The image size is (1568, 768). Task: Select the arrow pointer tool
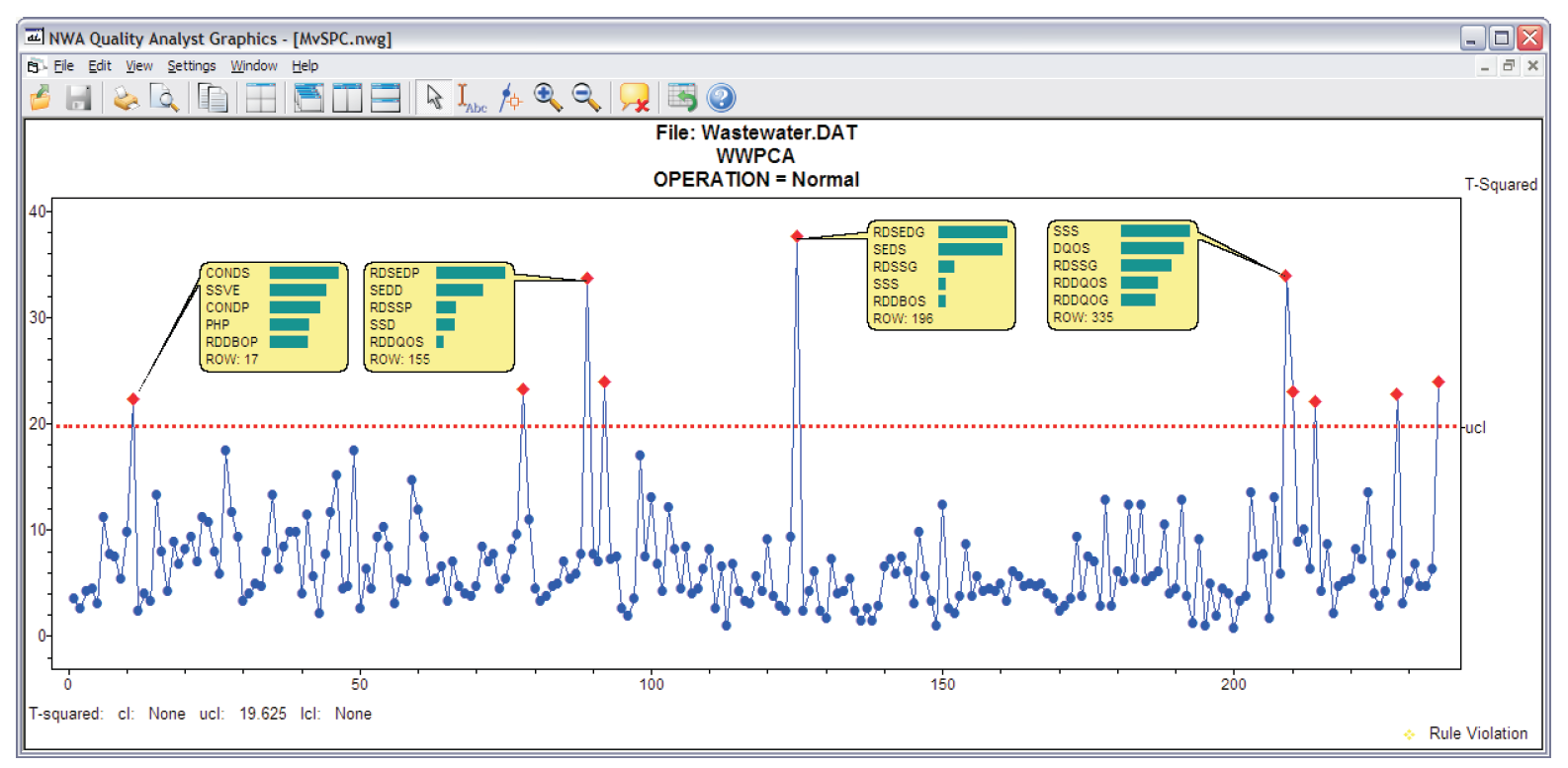coord(434,98)
